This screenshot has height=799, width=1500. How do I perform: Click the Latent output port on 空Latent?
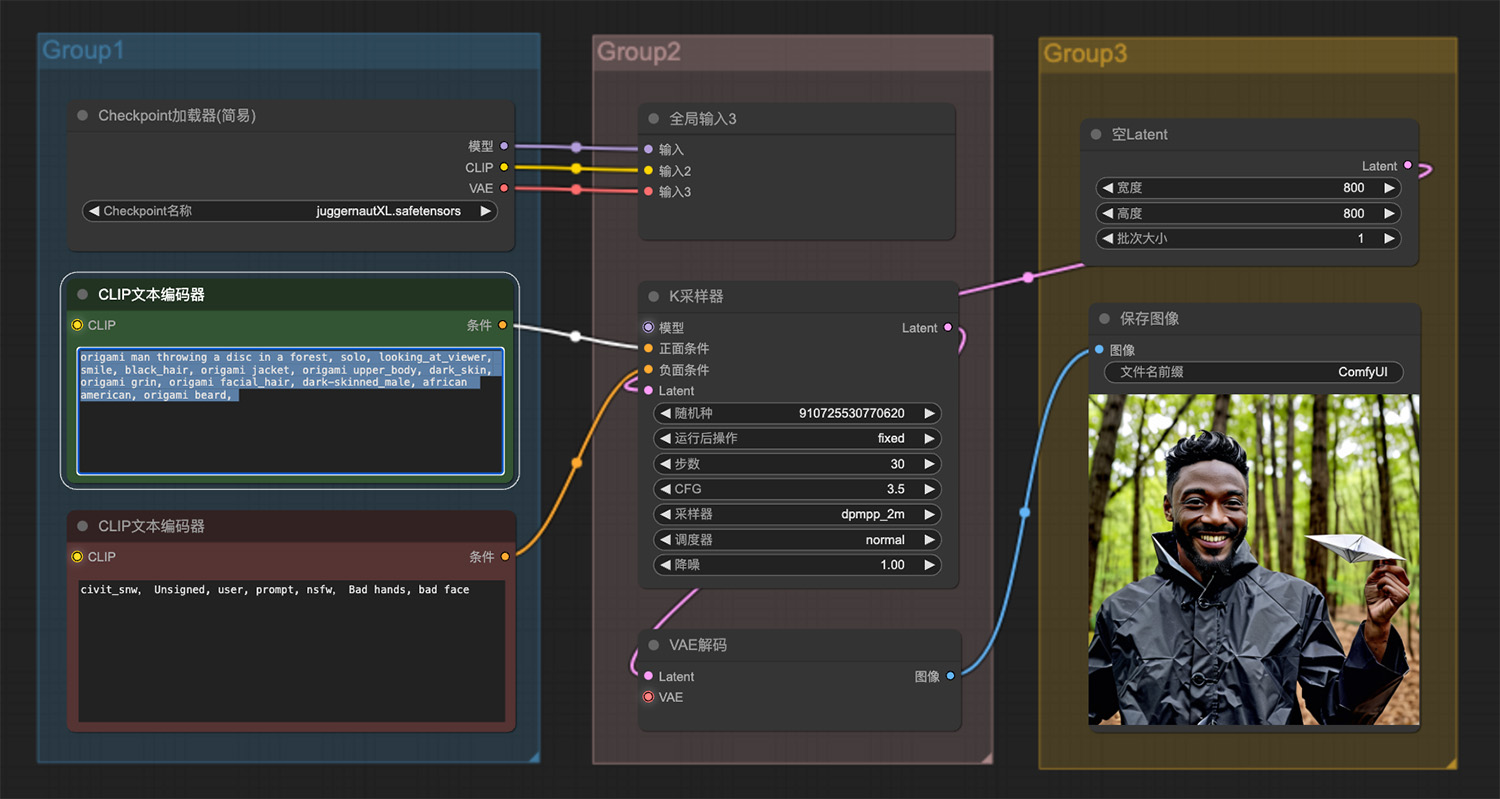1408,165
